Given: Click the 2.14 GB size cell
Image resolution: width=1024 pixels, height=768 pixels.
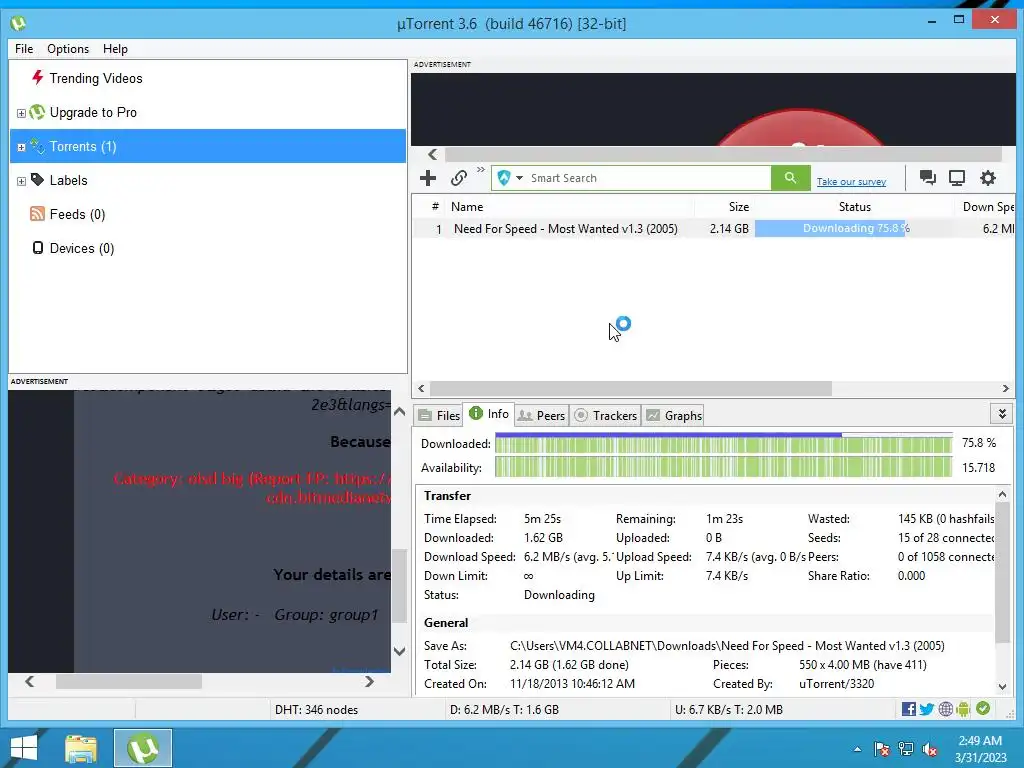Looking at the screenshot, I should (729, 229).
